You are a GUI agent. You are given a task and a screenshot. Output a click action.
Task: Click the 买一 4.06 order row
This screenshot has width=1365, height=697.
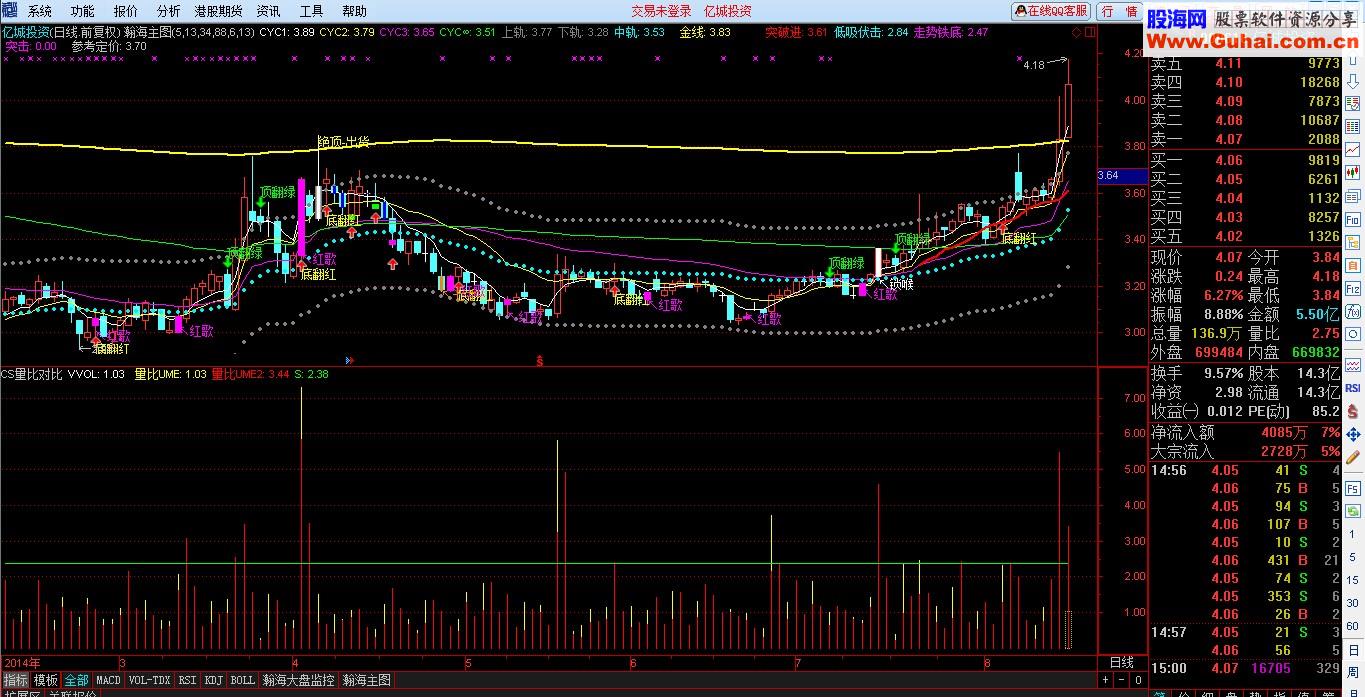click(x=1245, y=160)
